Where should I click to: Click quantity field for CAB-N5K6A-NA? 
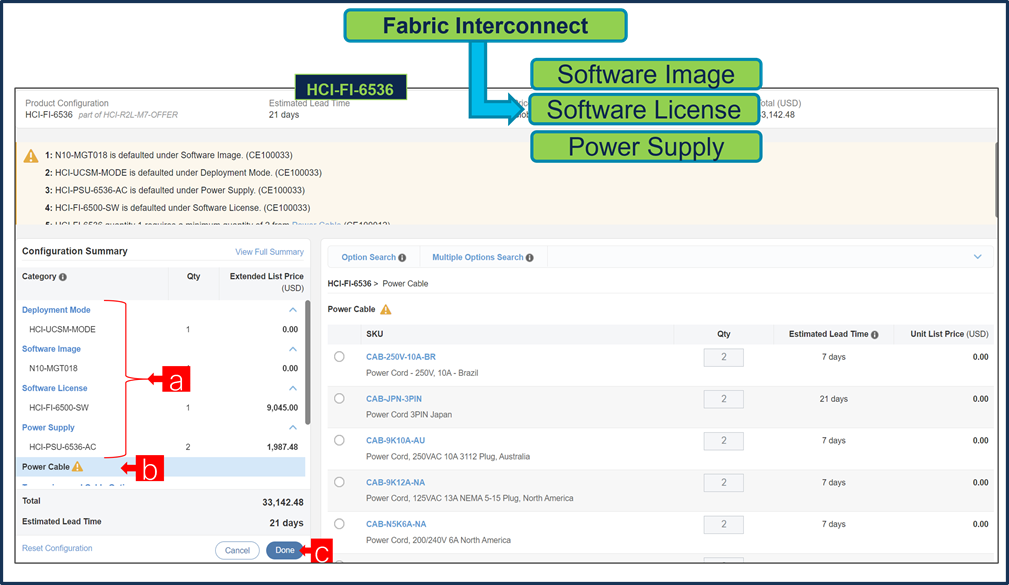[x=723, y=525]
